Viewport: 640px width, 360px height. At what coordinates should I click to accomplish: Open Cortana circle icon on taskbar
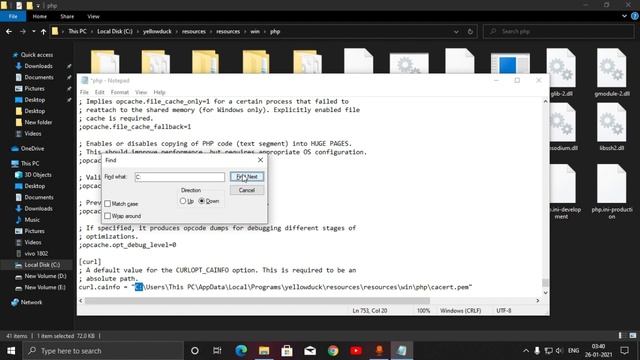[x=195, y=351]
